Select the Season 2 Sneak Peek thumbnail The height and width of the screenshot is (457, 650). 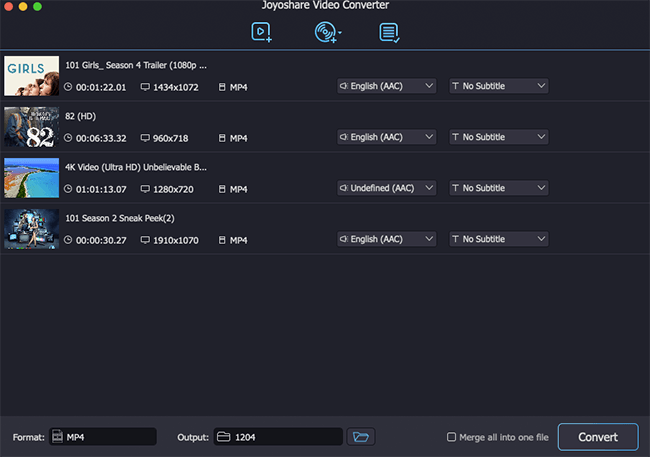click(32, 229)
